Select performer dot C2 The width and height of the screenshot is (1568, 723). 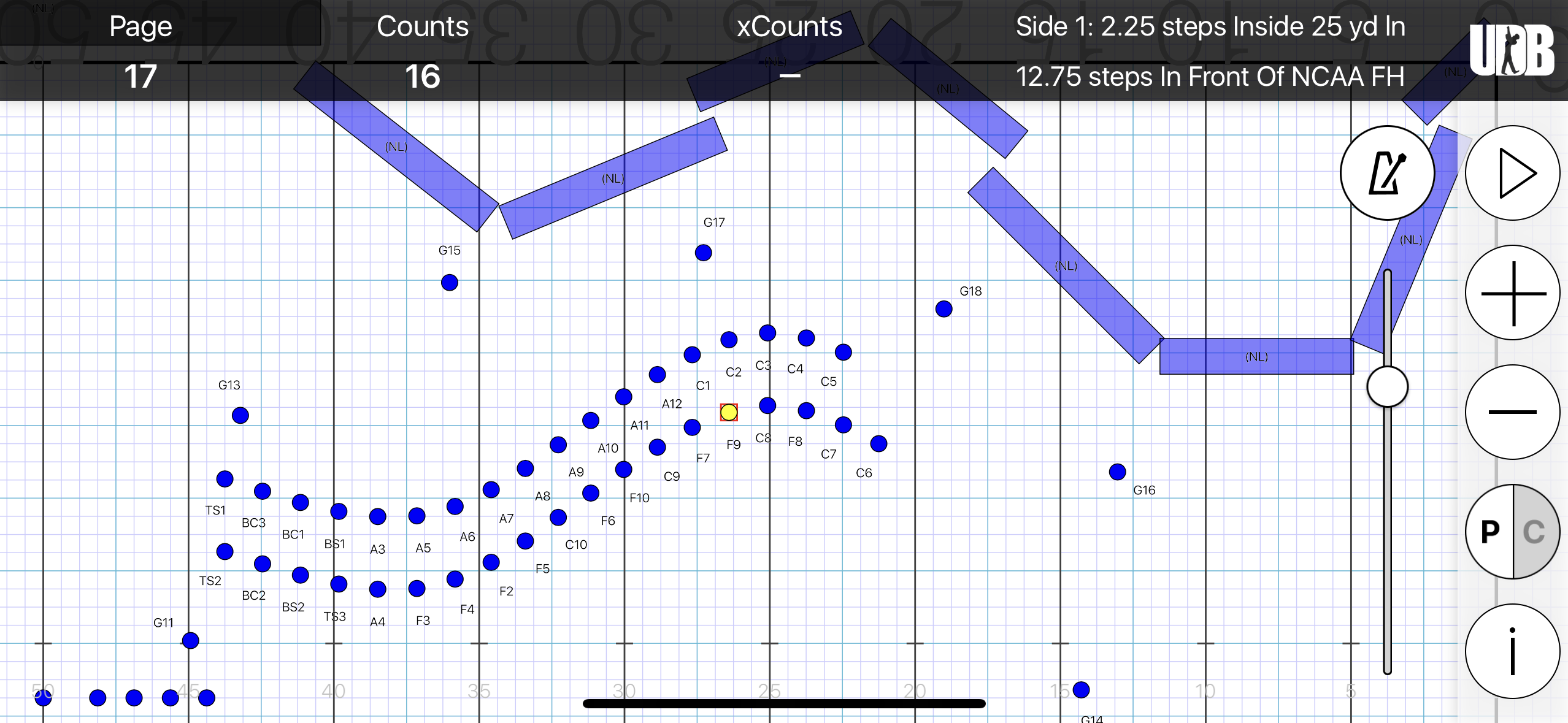(x=729, y=340)
